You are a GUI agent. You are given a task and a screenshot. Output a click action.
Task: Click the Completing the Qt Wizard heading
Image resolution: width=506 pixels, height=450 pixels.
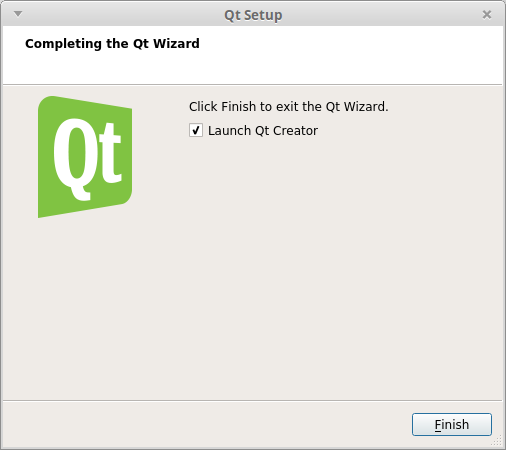point(112,44)
